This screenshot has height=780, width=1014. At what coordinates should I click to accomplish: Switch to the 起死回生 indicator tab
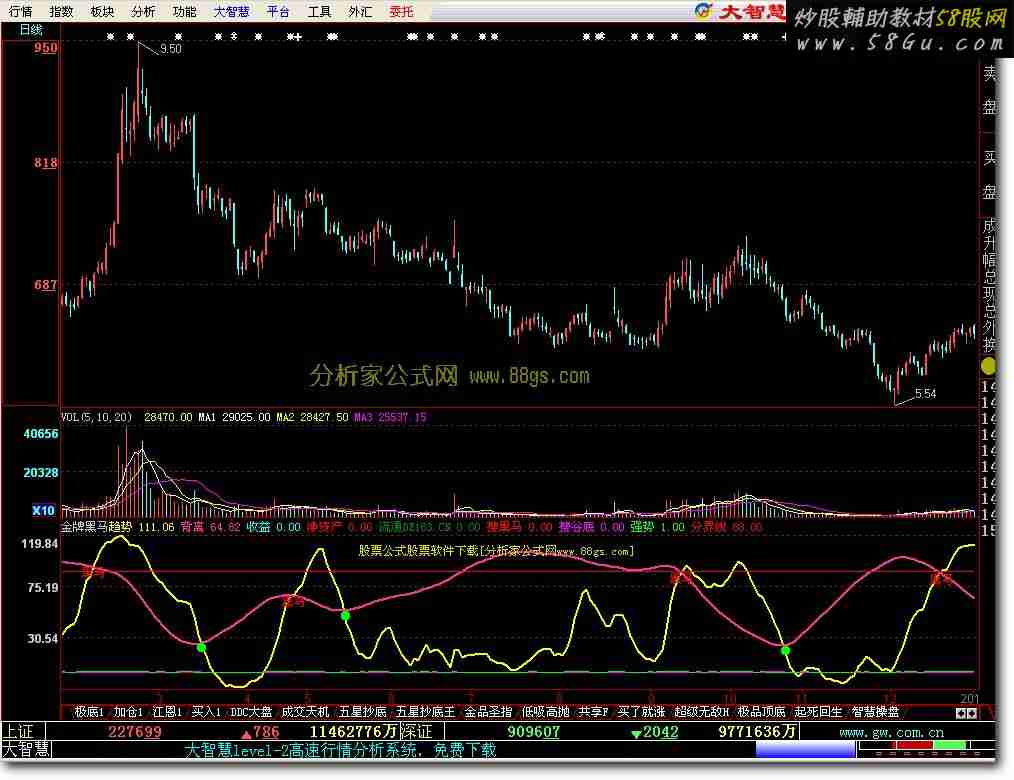[818, 711]
